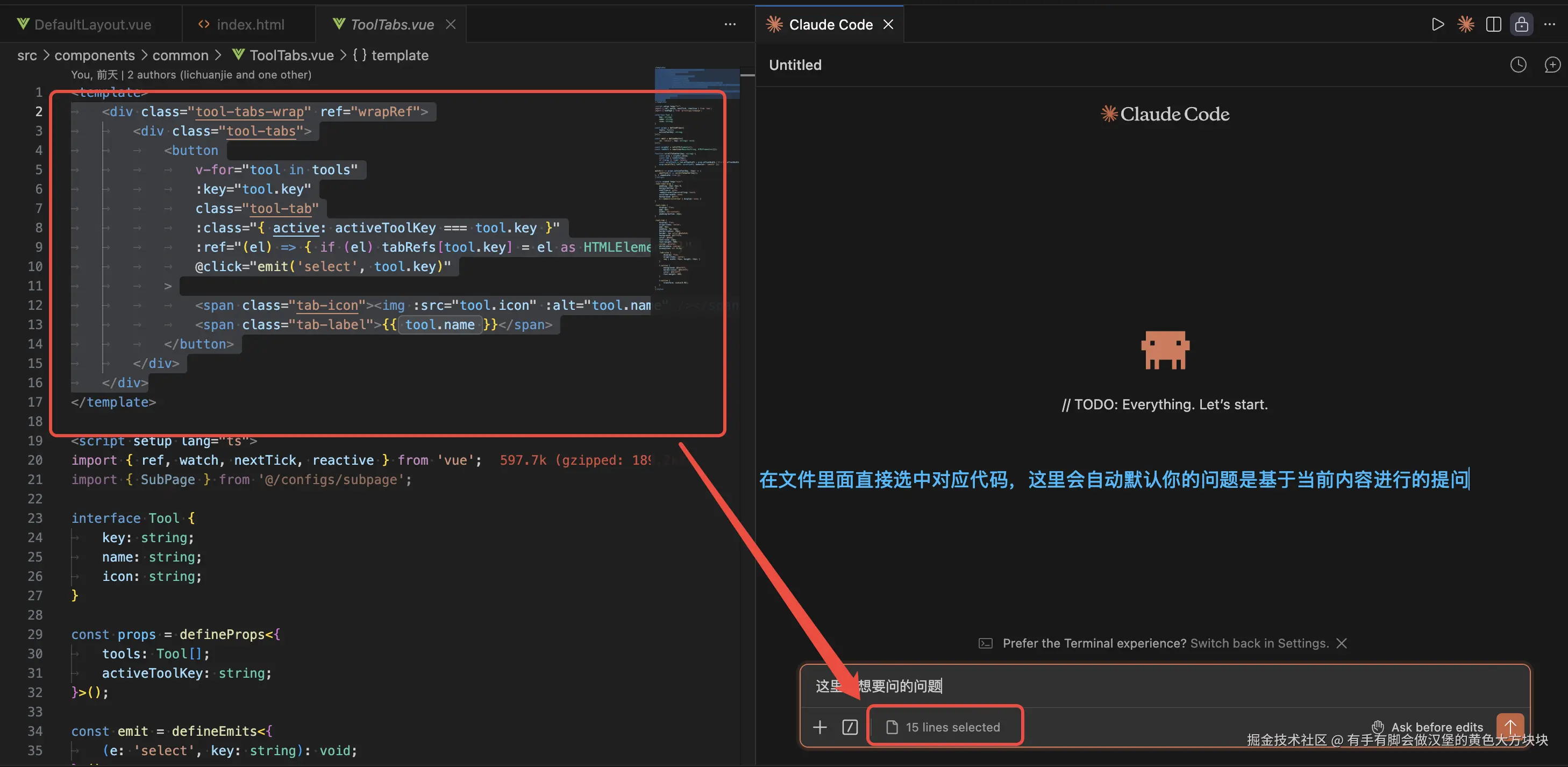Screen dimensions: 1568x767
Task: Close the Claude Code panel tab
Action: [888, 24]
